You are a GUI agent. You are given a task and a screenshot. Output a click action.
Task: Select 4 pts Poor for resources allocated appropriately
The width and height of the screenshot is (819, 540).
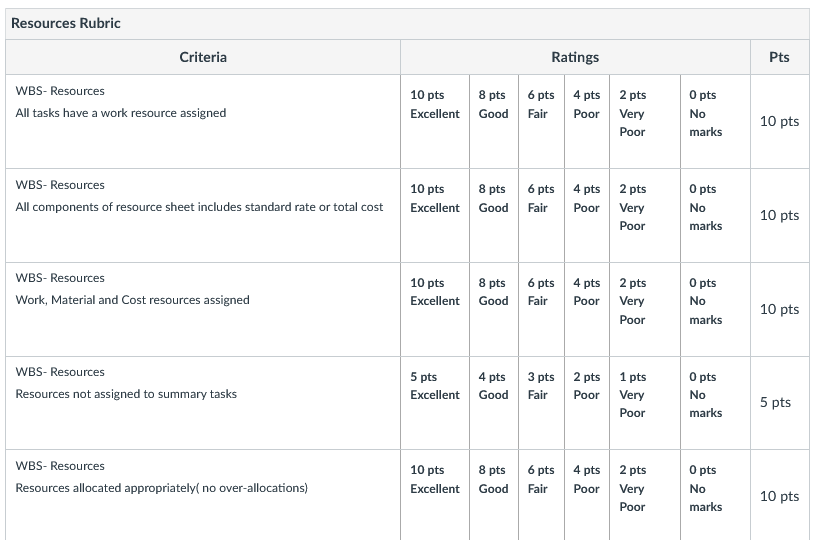[587, 495]
